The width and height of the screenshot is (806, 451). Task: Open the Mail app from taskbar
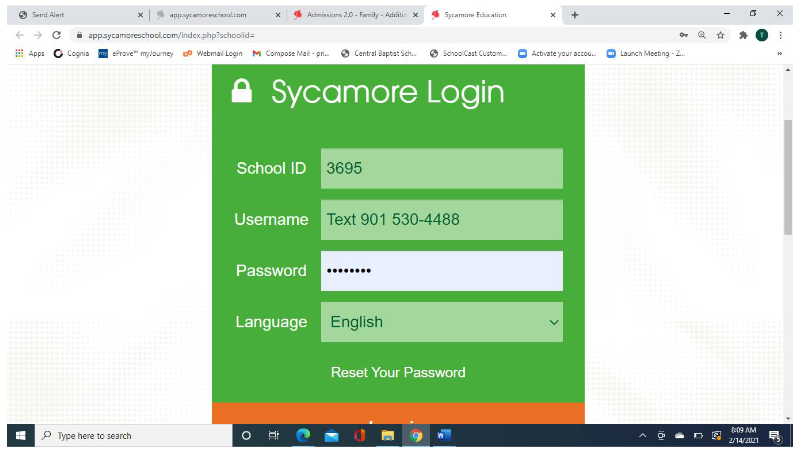click(x=332, y=436)
